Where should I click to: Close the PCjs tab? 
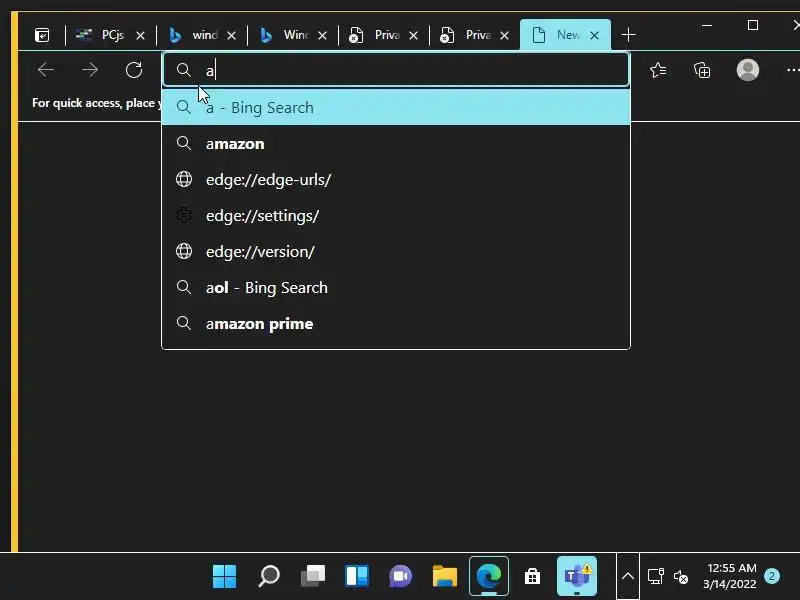click(x=140, y=35)
